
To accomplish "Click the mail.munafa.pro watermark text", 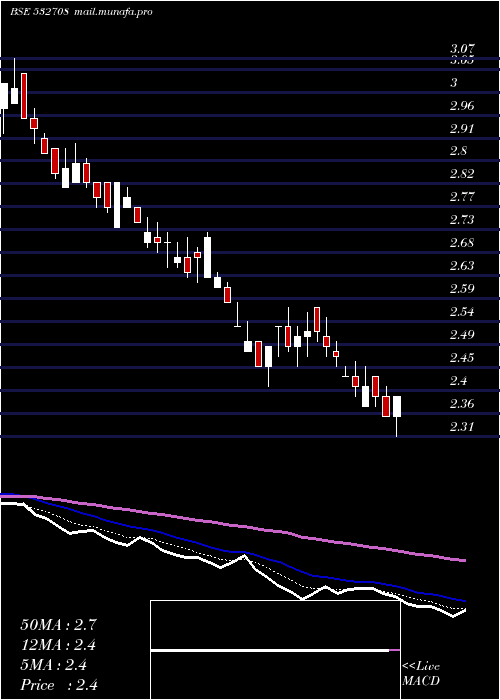I will coord(113,12).
